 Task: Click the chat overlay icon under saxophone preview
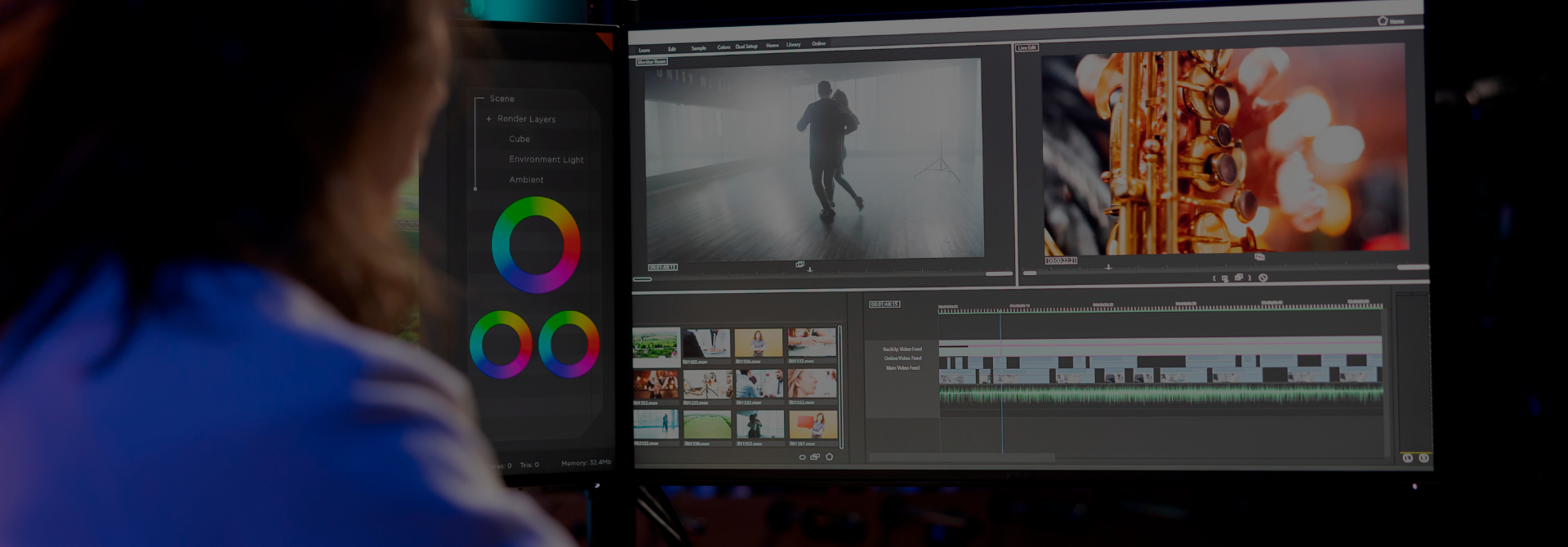coord(1259,256)
